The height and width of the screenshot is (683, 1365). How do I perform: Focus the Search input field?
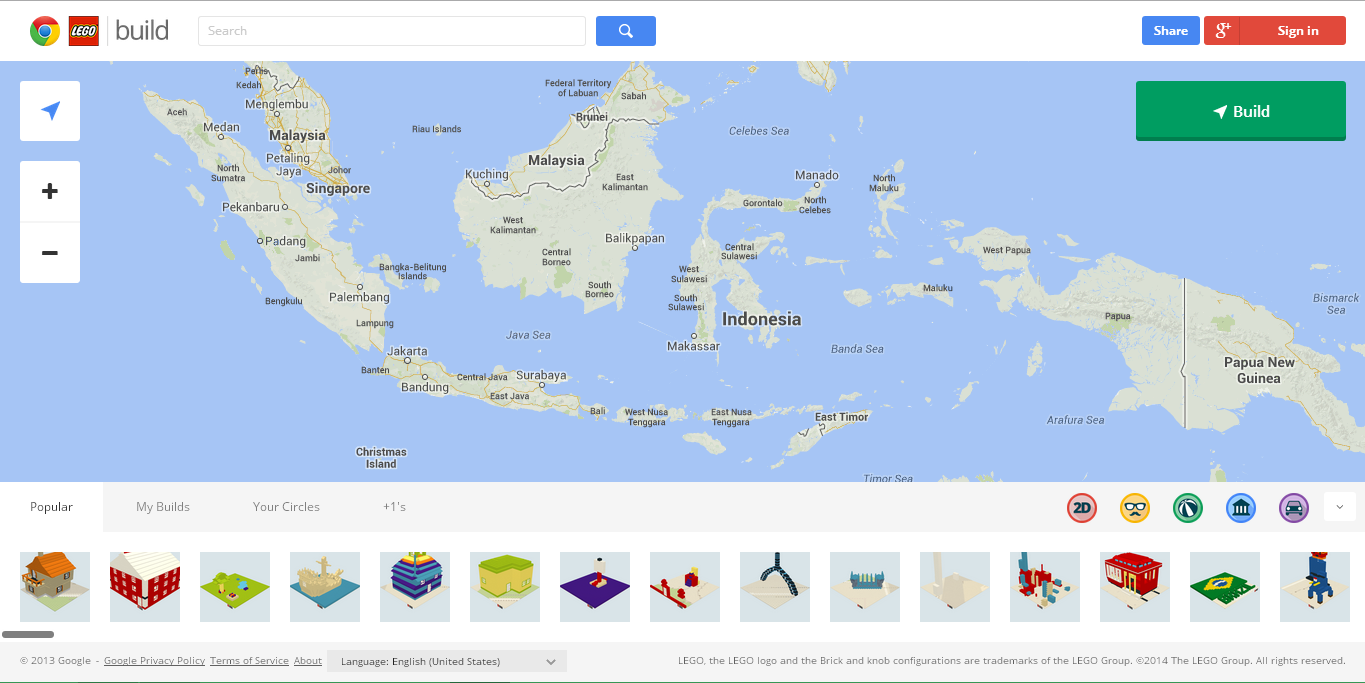[392, 31]
